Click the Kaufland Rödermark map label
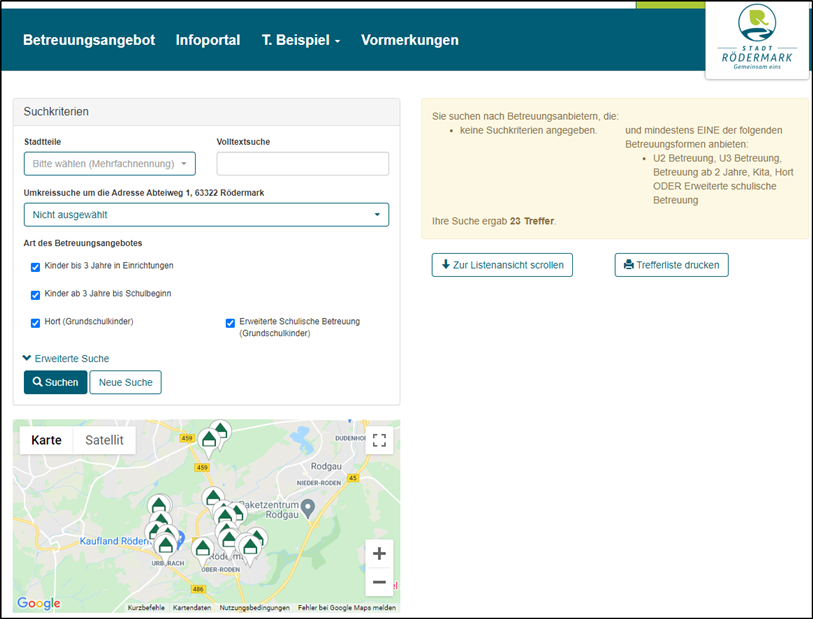 [x=114, y=541]
